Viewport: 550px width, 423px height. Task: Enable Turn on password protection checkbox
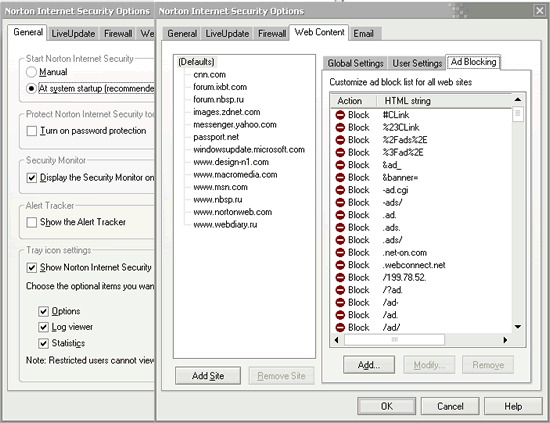point(32,131)
